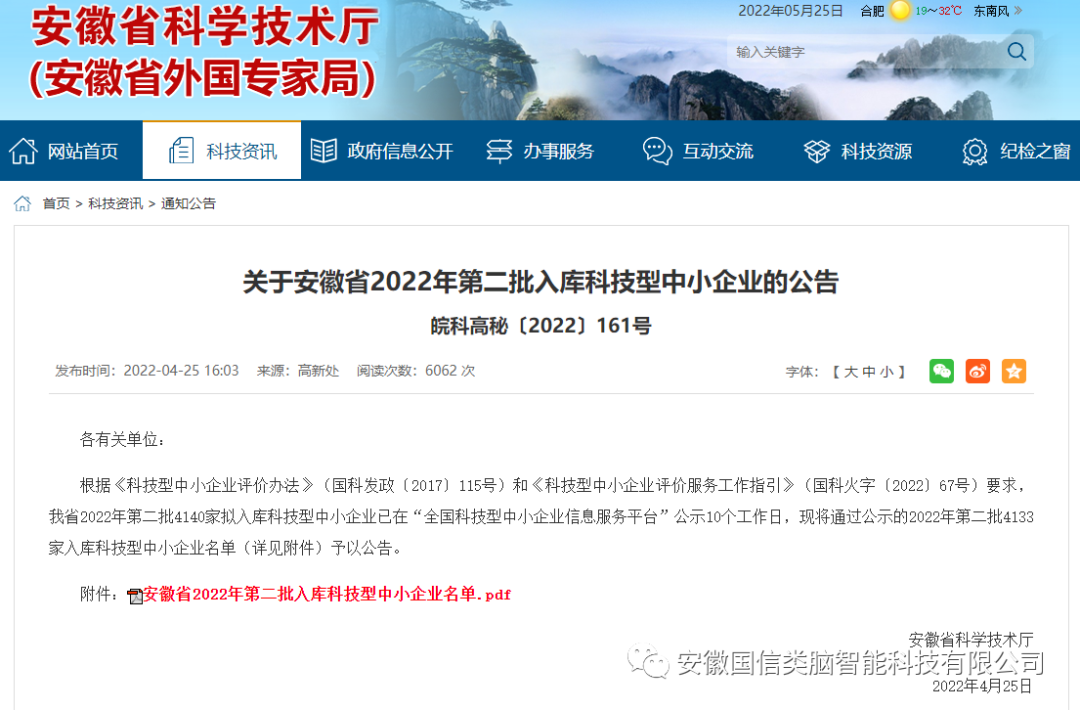The height and width of the screenshot is (710, 1080).
Task: Open the 科技资源 menu item
Action: pyautogui.click(x=858, y=151)
